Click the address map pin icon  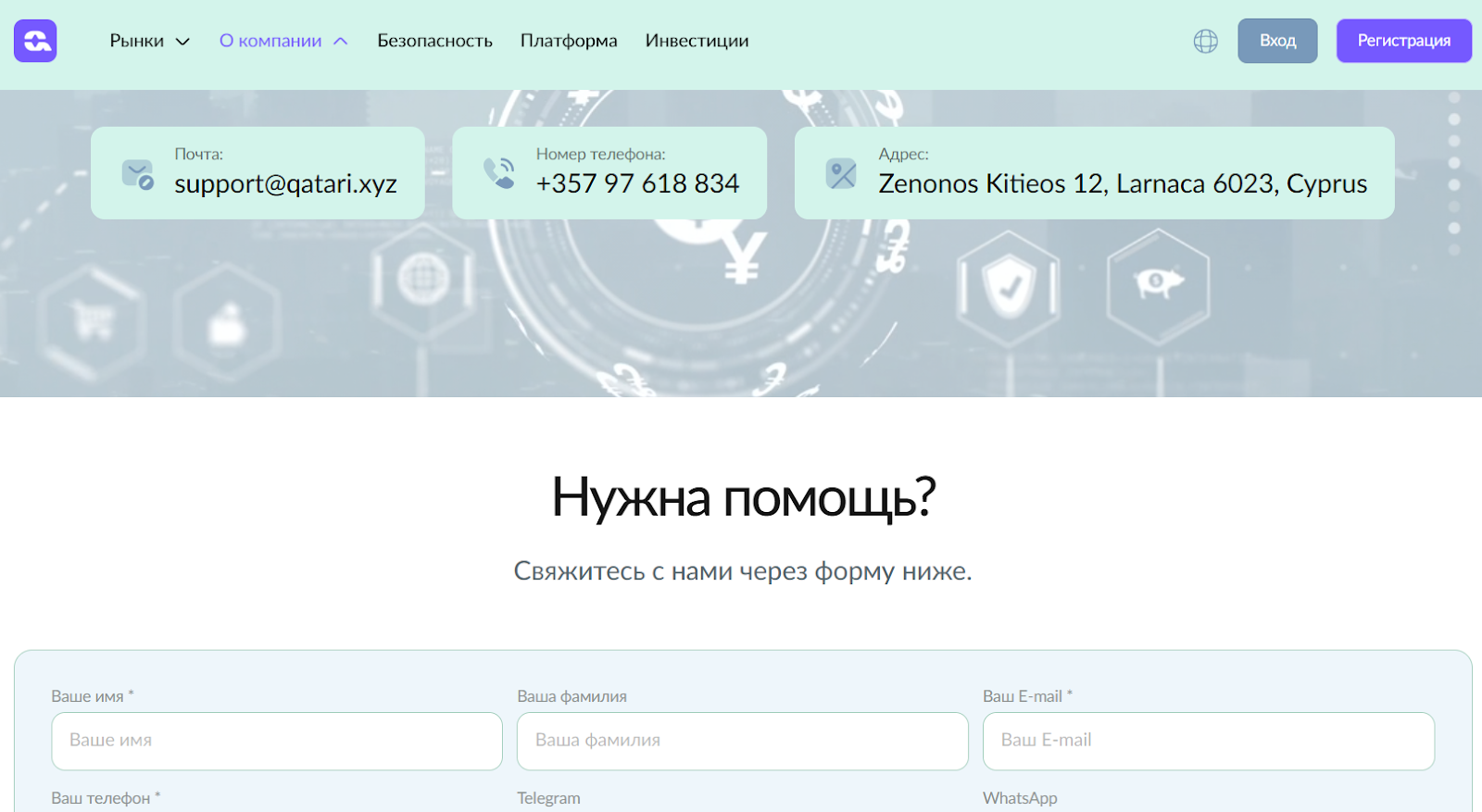(x=841, y=173)
